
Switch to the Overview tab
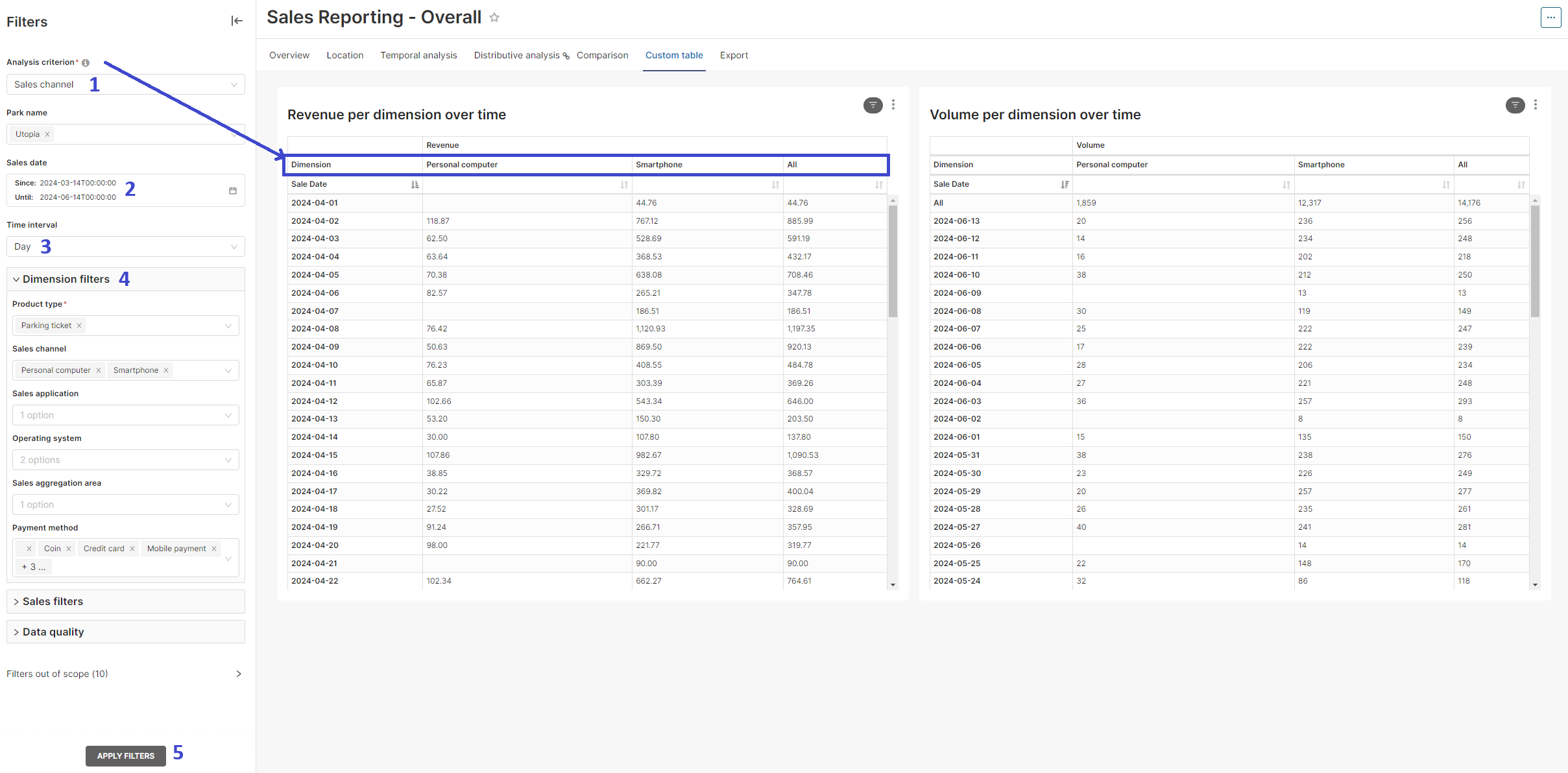coord(289,55)
